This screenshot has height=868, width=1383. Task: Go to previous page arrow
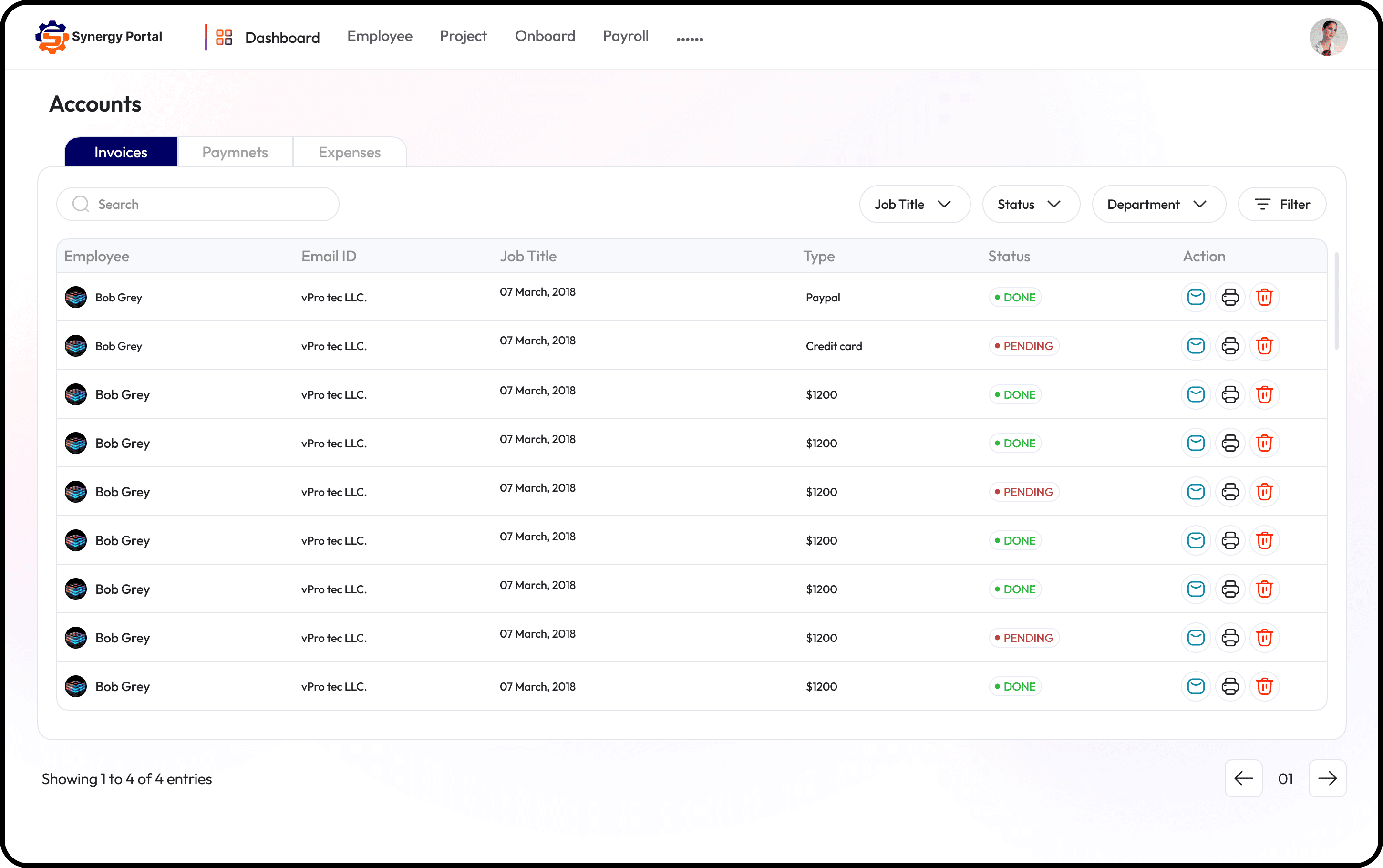coord(1243,779)
